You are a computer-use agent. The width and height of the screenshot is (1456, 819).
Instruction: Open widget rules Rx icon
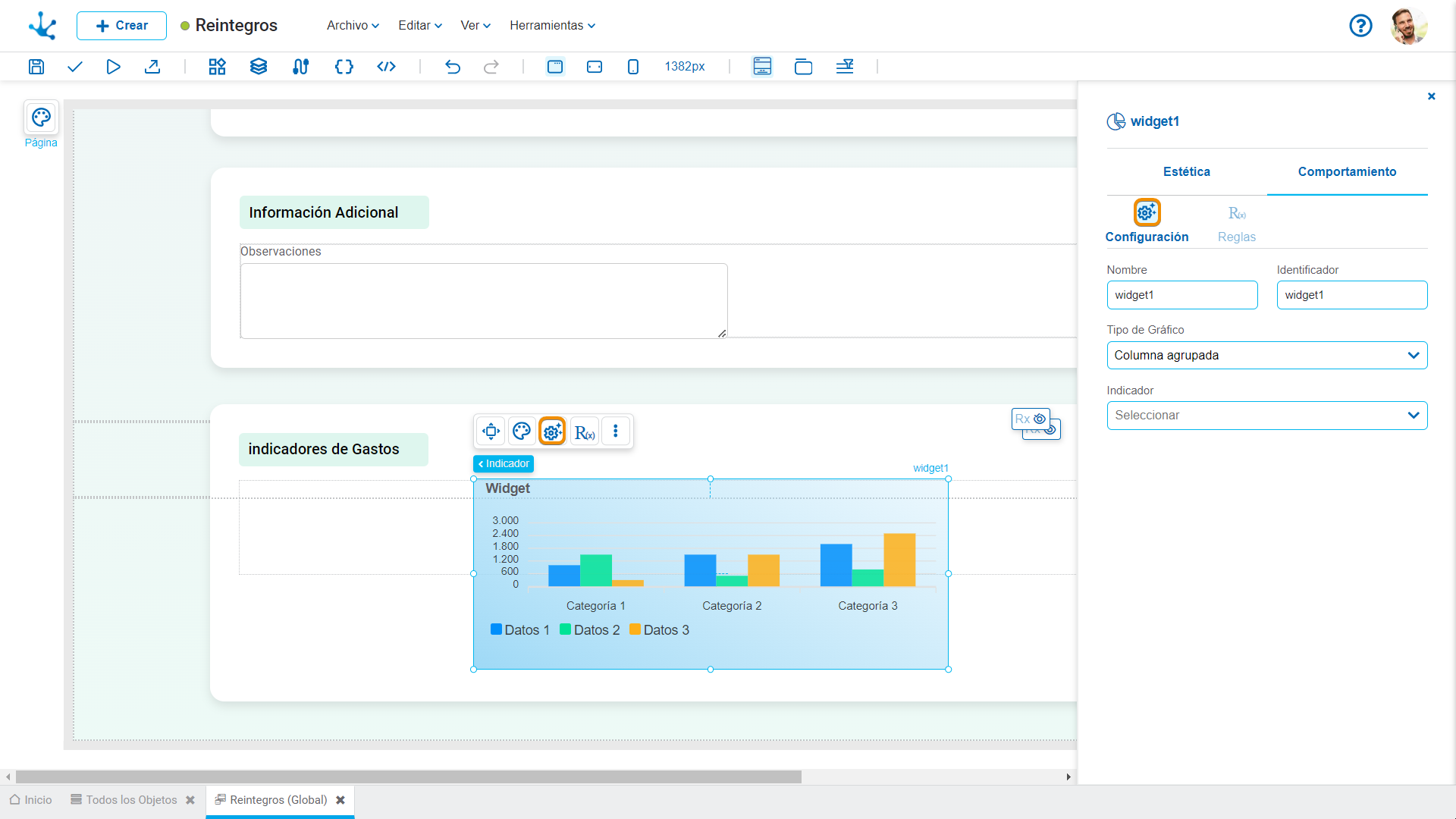coord(585,431)
